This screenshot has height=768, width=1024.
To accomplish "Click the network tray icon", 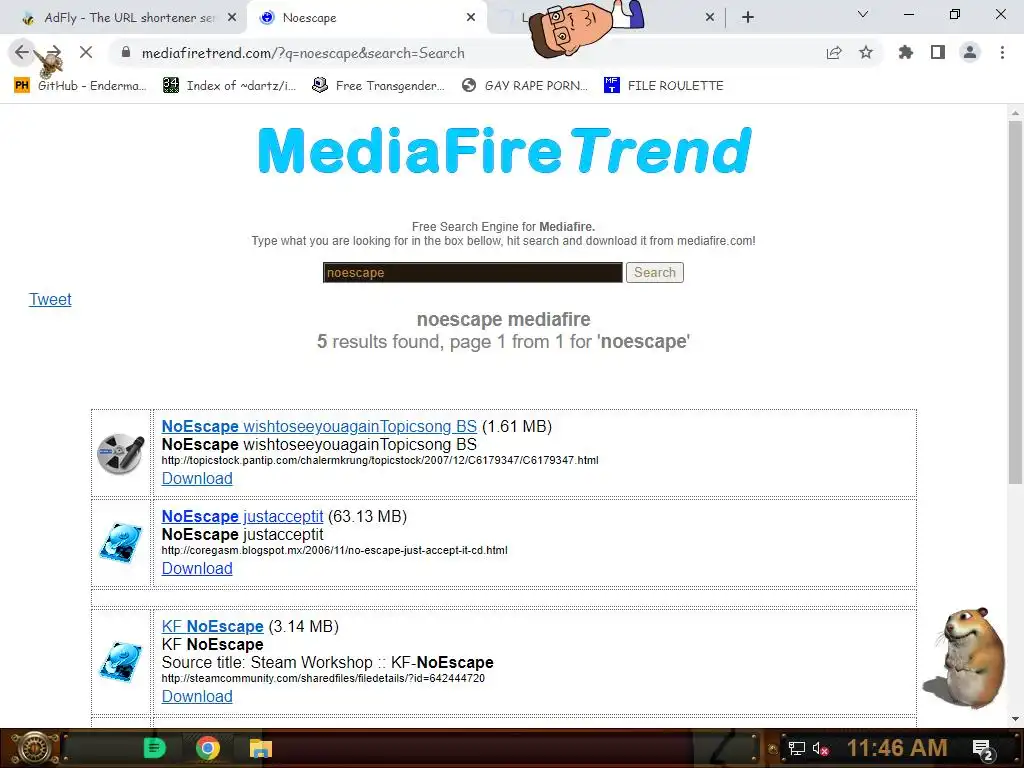I will pos(797,748).
